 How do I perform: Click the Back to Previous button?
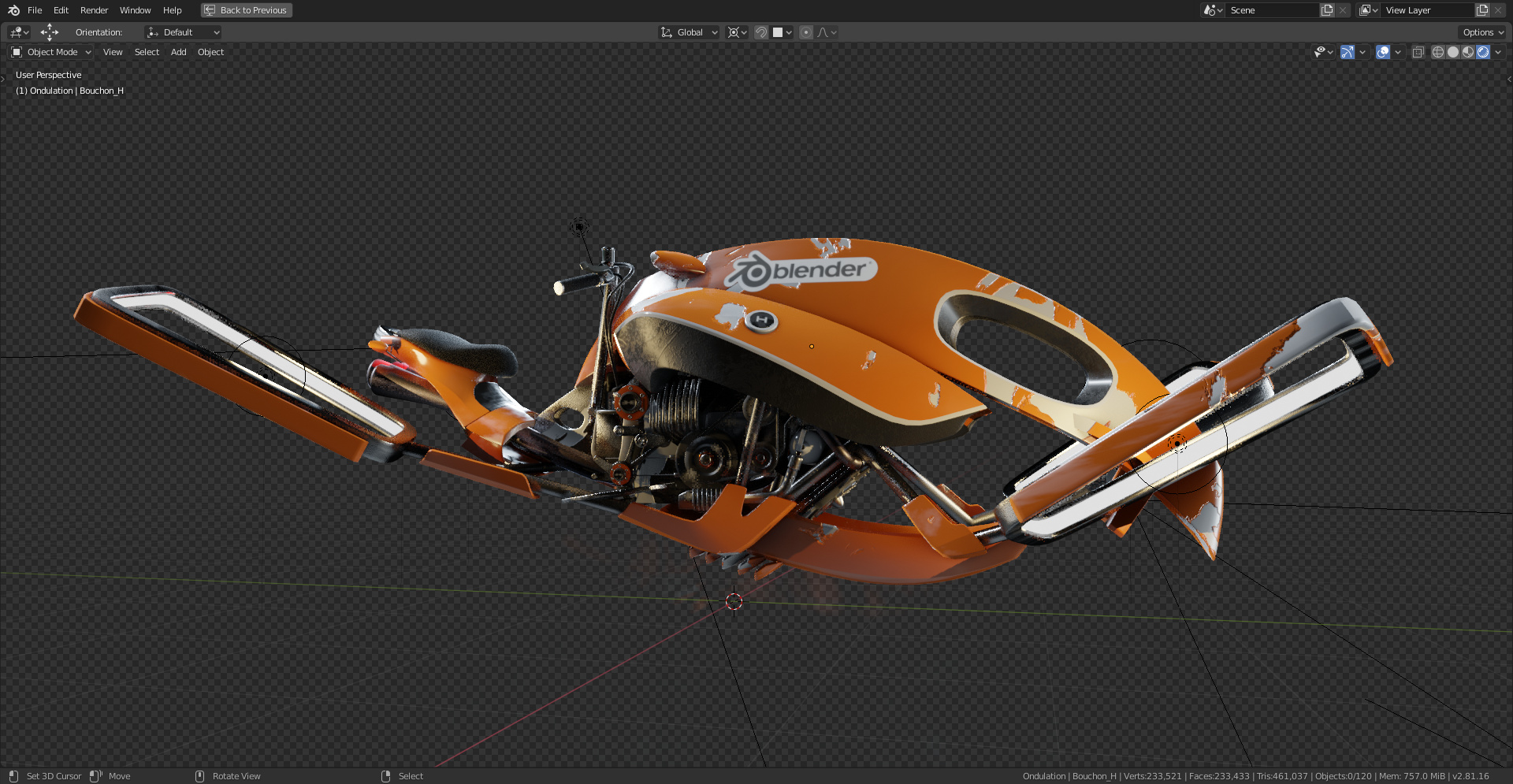247,10
